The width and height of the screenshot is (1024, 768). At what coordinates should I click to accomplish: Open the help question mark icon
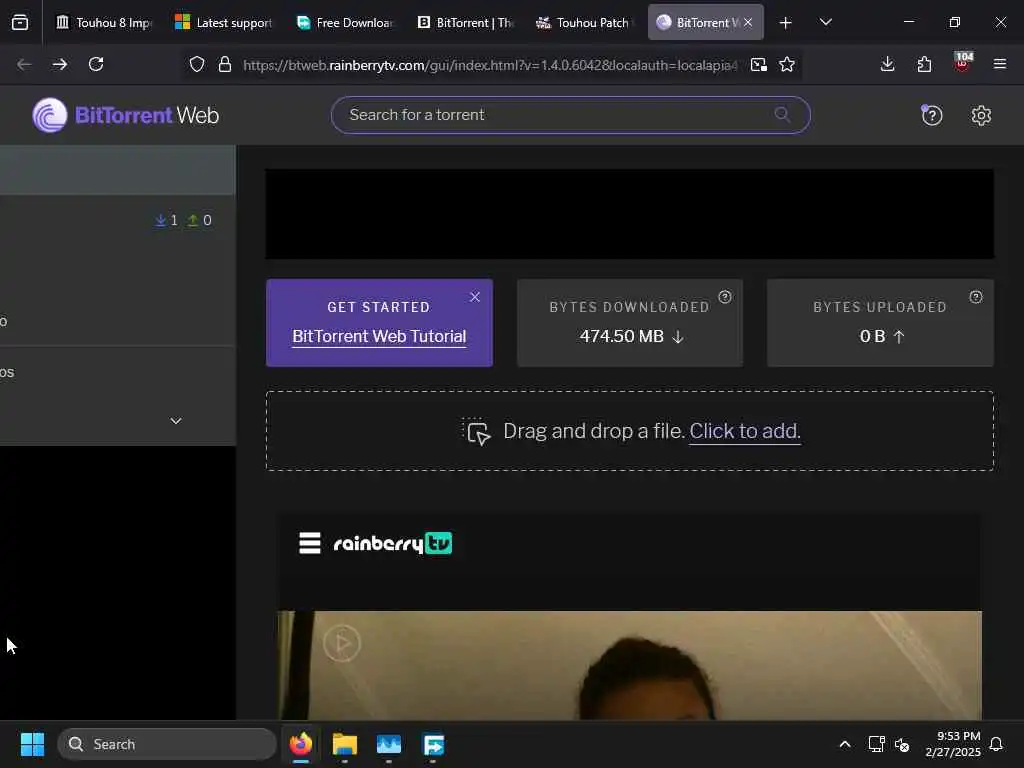[x=931, y=116]
